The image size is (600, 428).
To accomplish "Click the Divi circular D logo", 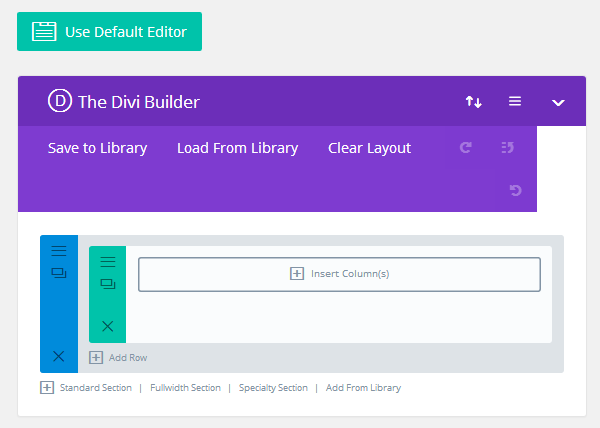I will point(60,101).
